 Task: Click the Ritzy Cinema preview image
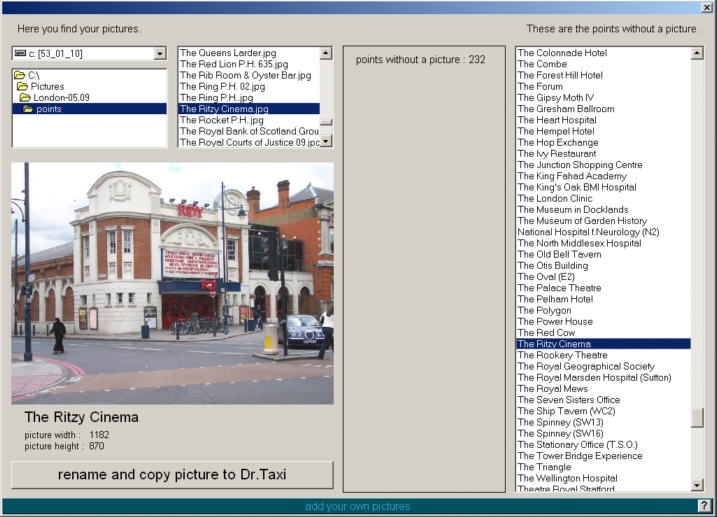click(x=172, y=284)
